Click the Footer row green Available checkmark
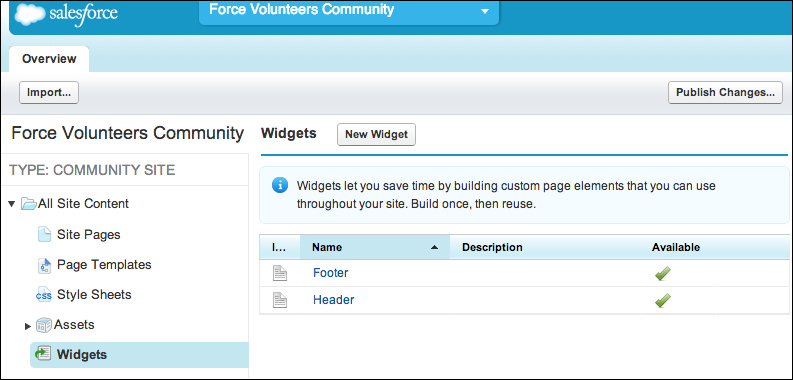Image resolution: width=793 pixels, height=380 pixels. tap(663, 273)
